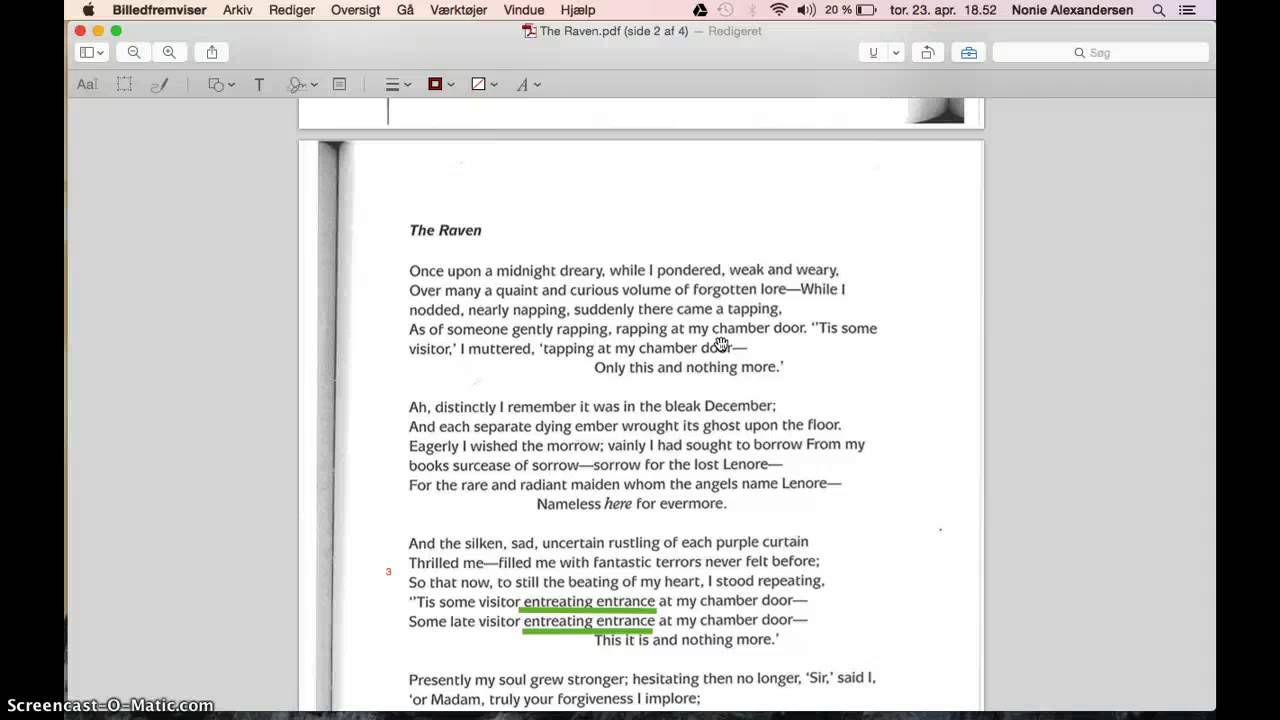Open Time Machine menu bar icon
The image size is (1280, 720).
click(x=726, y=10)
